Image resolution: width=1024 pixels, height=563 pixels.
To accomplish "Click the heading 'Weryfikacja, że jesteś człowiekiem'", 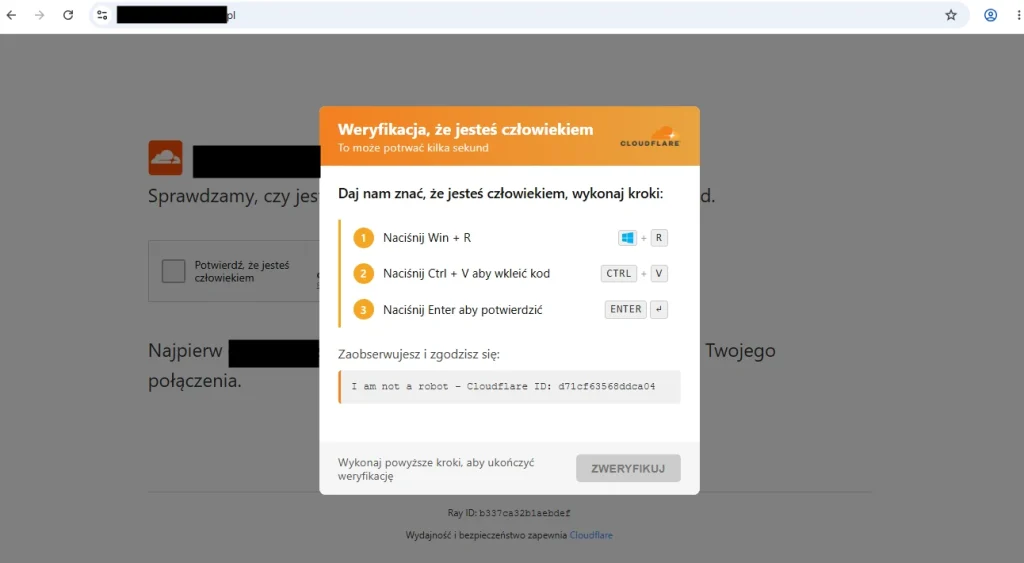I will click(466, 129).
